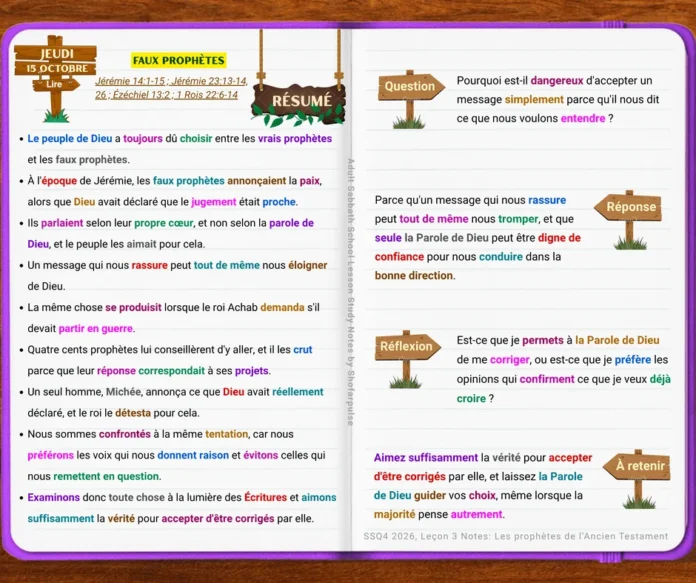Click the hanging RÉSUMÉ wooden sign
696x583 pixels.
[x=299, y=101]
